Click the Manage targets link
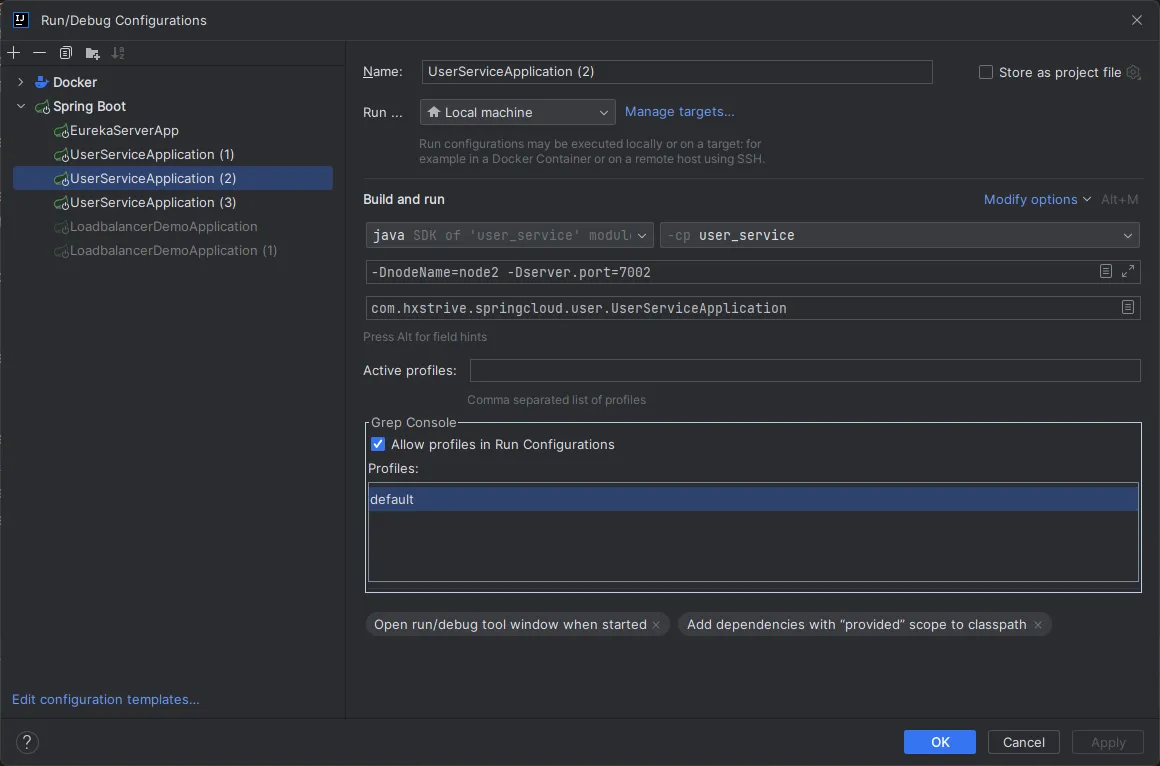 (x=679, y=112)
